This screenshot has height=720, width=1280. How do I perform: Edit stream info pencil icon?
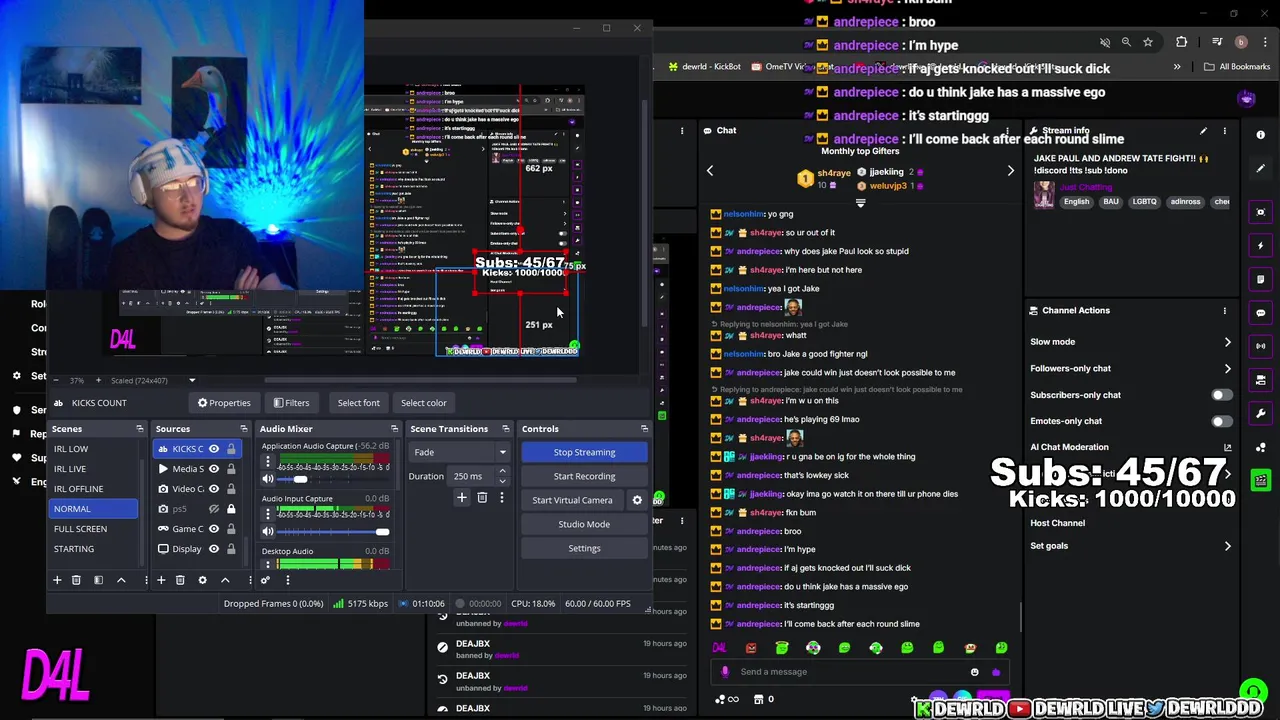point(1203,131)
